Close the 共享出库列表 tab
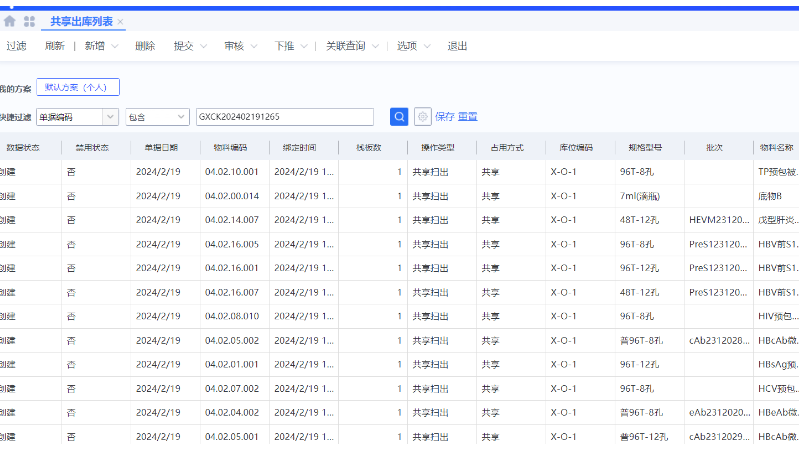 click(120, 22)
